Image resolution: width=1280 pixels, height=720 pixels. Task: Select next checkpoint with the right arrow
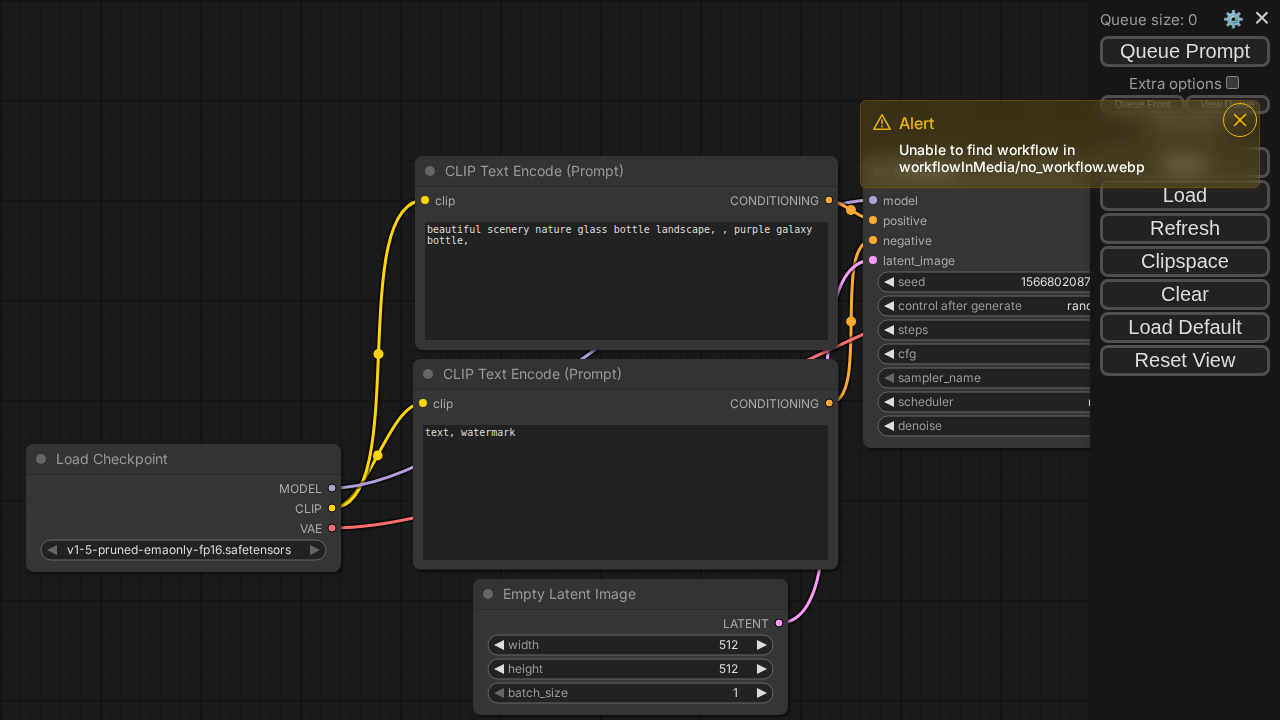coord(314,550)
